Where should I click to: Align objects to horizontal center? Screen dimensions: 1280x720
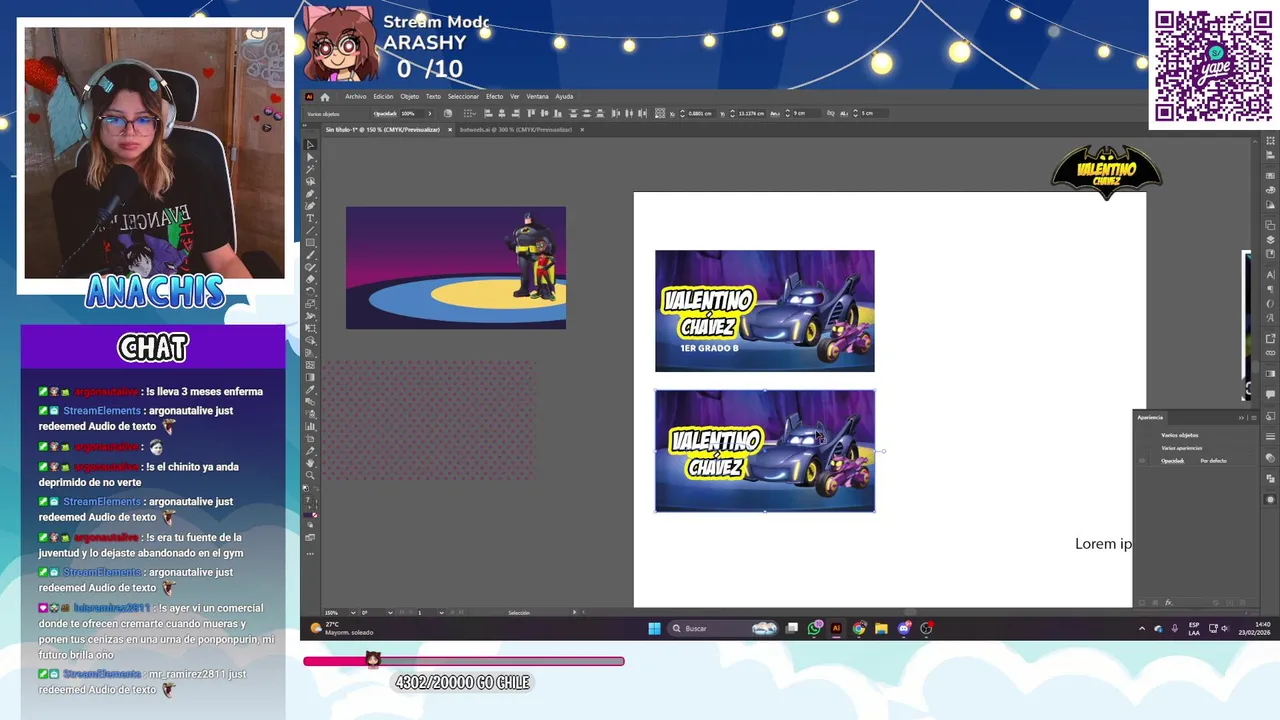pyautogui.click(x=502, y=113)
